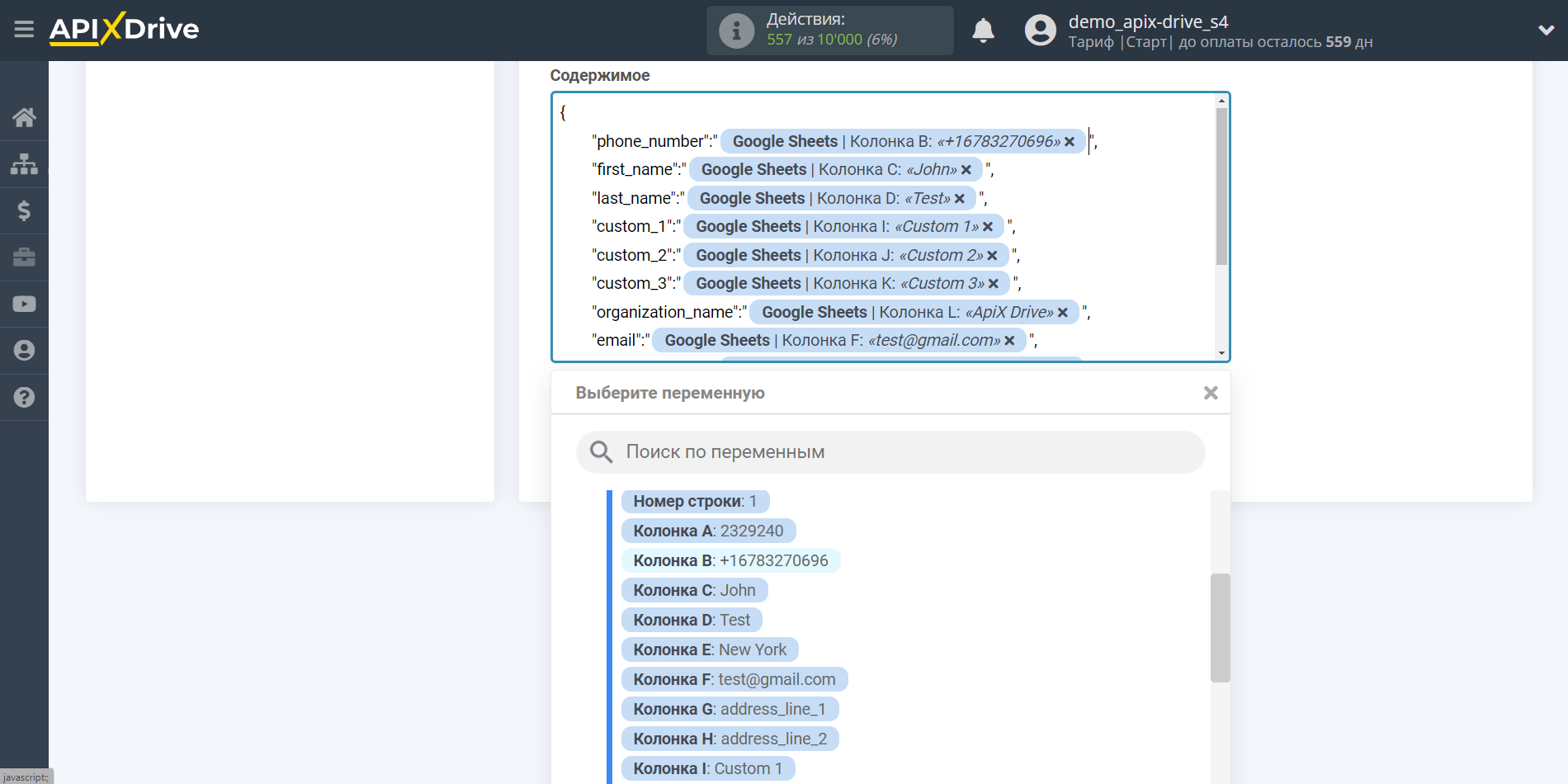Remove the Колонка I custom_1 tag
This screenshot has width=1568, height=784.
[988, 227]
